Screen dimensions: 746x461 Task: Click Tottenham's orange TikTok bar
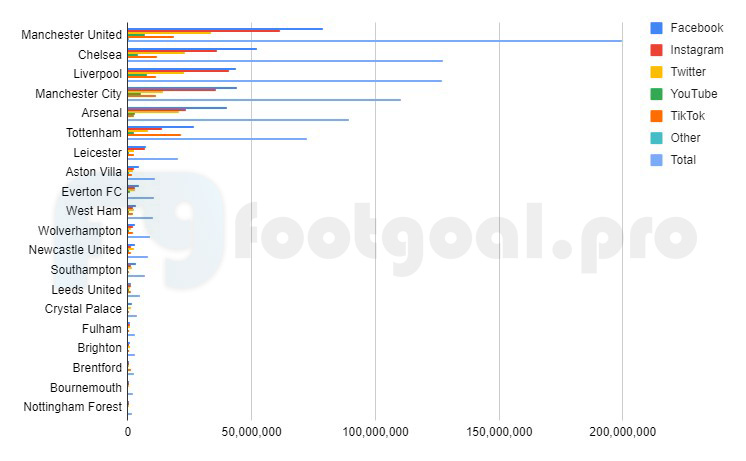coord(155,135)
